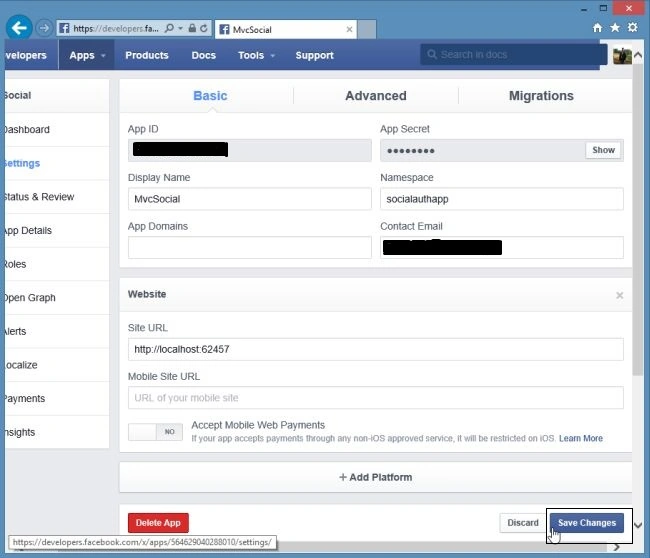This screenshot has width=650, height=558.
Task: Open favorites star icon
Action: point(615,28)
